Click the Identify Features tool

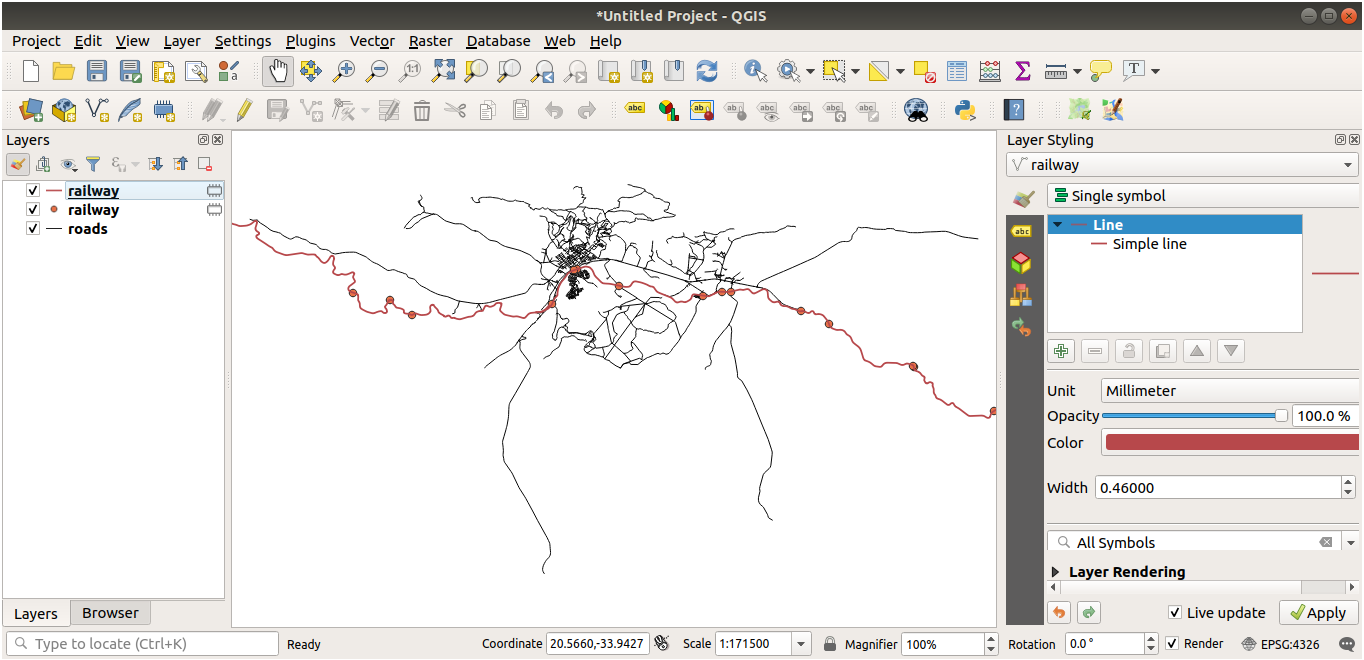pos(755,71)
